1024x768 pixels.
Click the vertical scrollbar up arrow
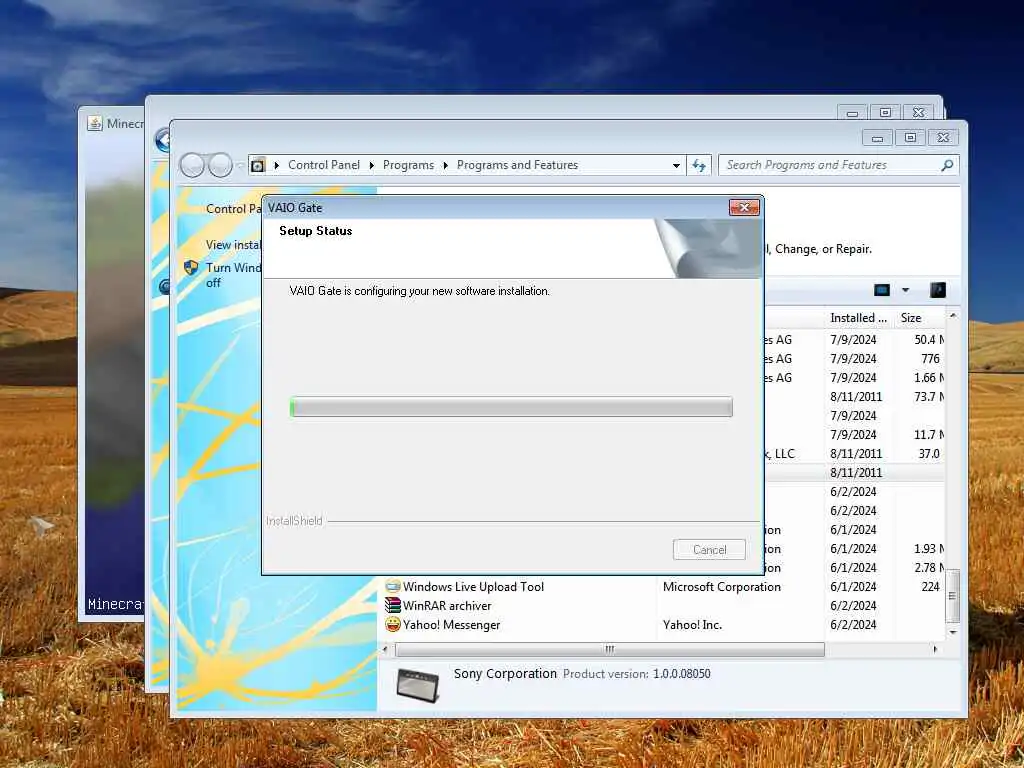[x=953, y=316]
